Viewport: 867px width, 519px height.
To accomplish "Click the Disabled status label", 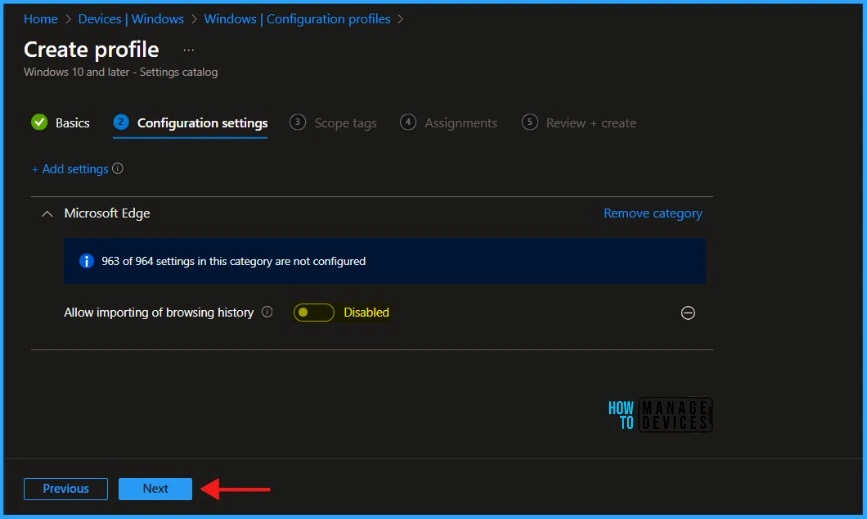I will tap(367, 312).
